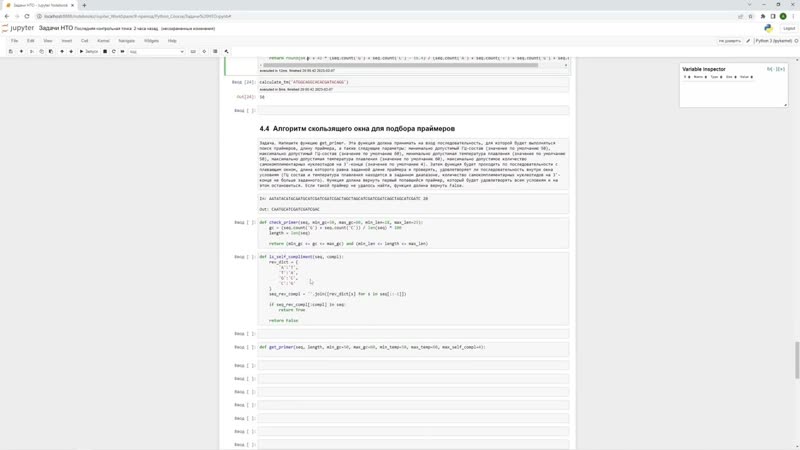Click inside the check_primer function cell

(x=414, y=233)
